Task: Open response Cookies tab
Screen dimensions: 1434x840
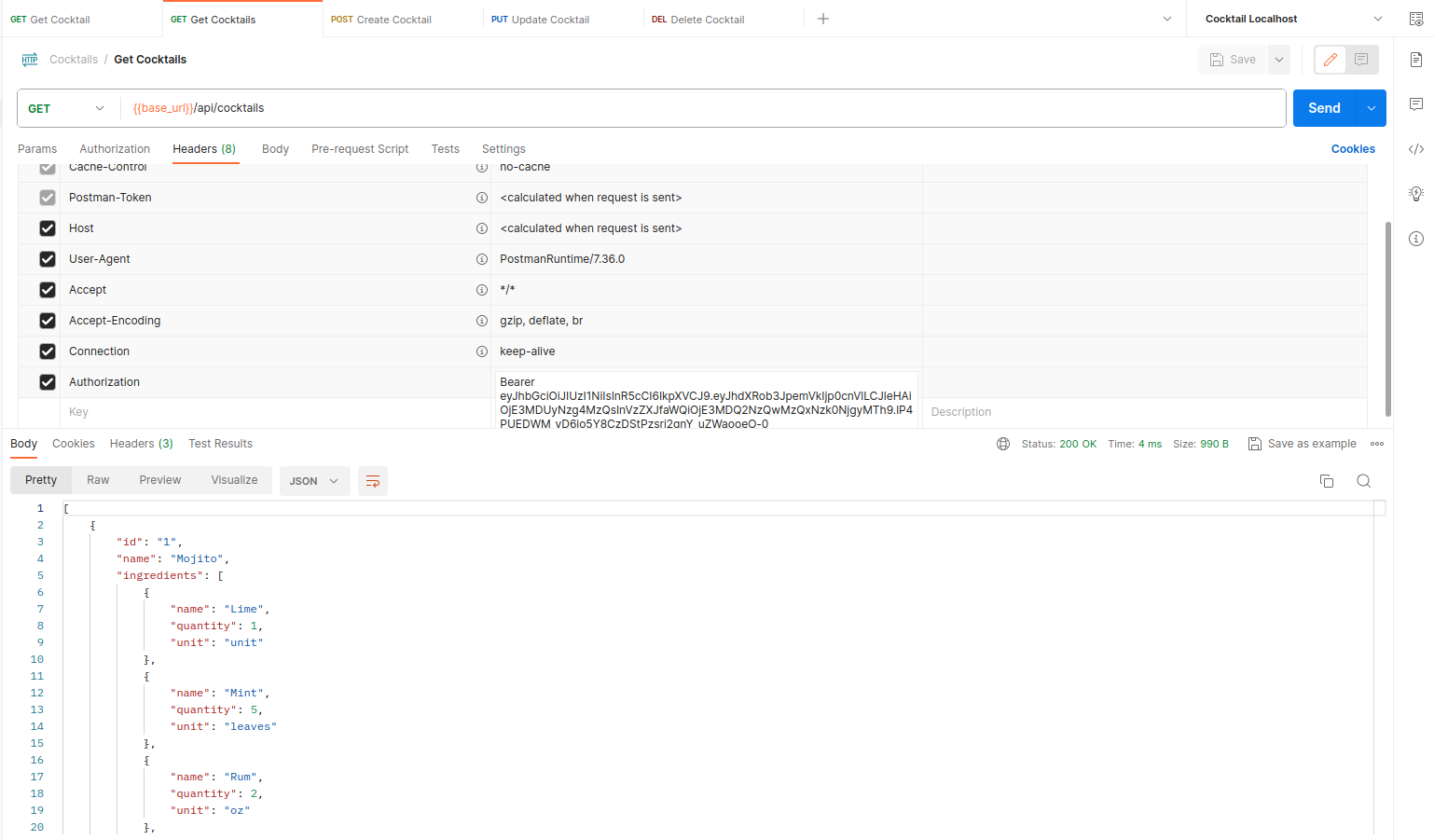Action: point(74,444)
